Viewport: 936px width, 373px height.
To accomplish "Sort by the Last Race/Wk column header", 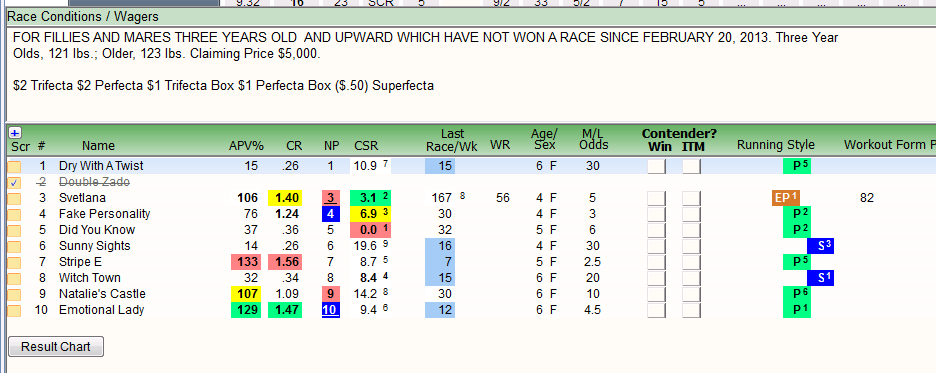I will coord(451,140).
